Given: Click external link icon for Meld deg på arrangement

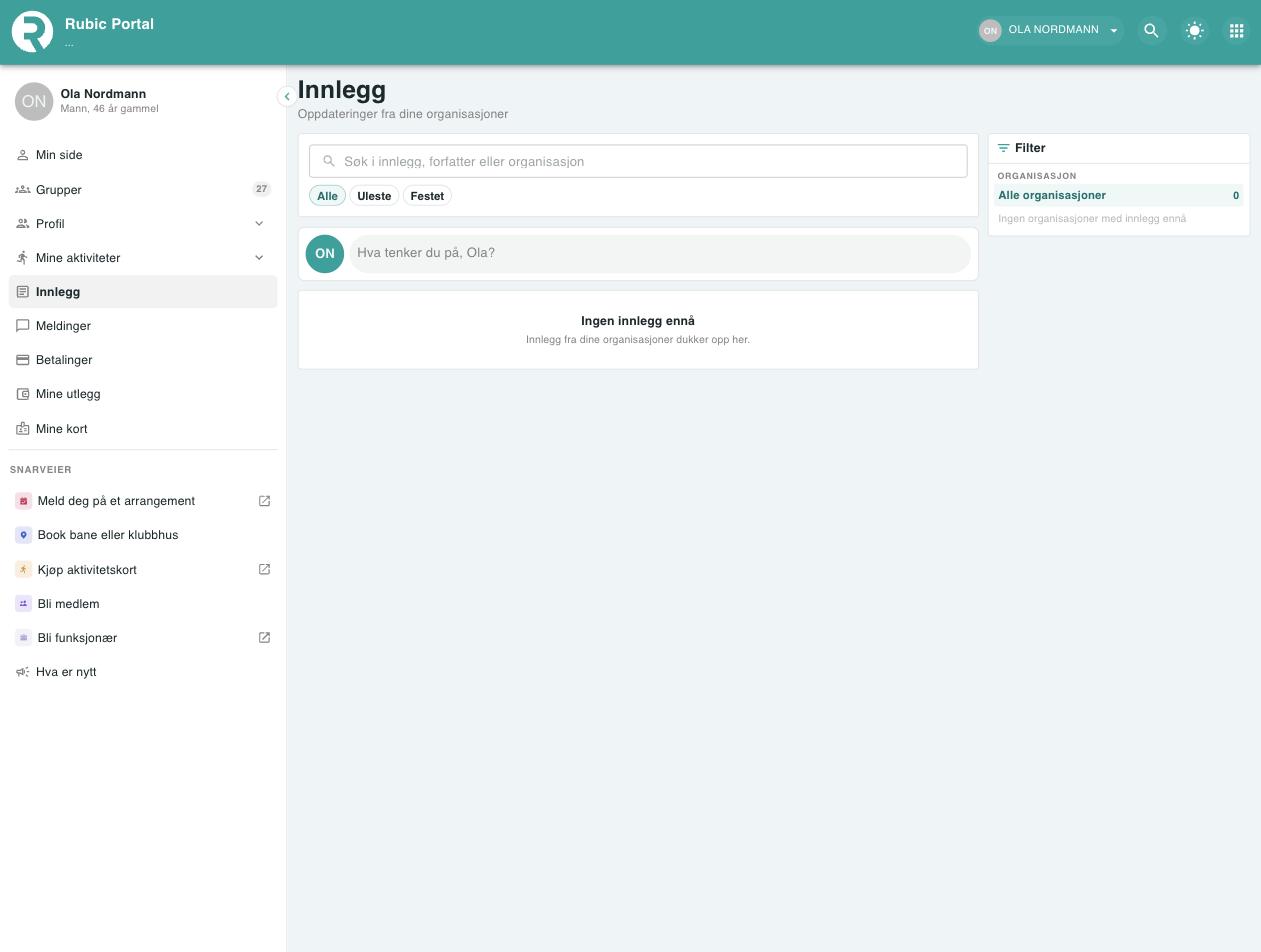Looking at the screenshot, I should 264,501.
